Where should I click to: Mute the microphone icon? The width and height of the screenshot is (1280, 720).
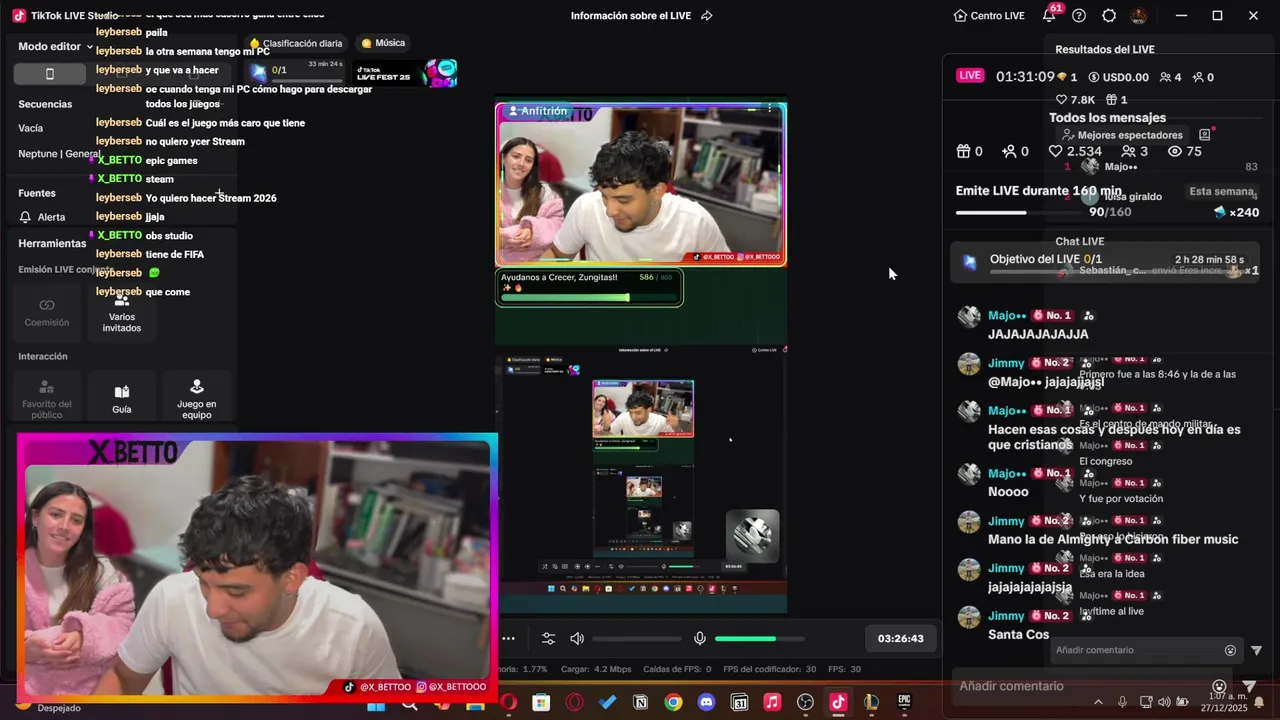(x=700, y=638)
